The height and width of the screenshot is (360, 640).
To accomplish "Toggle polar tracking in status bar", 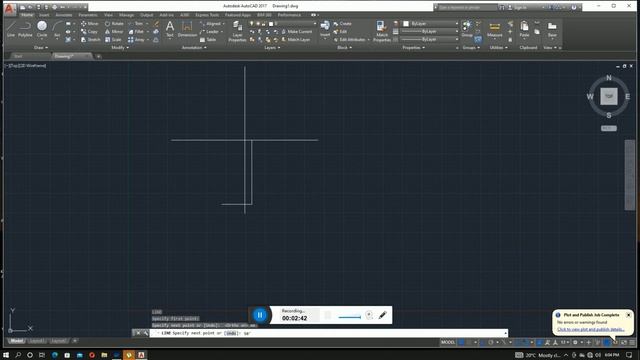I will click(x=491, y=342).
